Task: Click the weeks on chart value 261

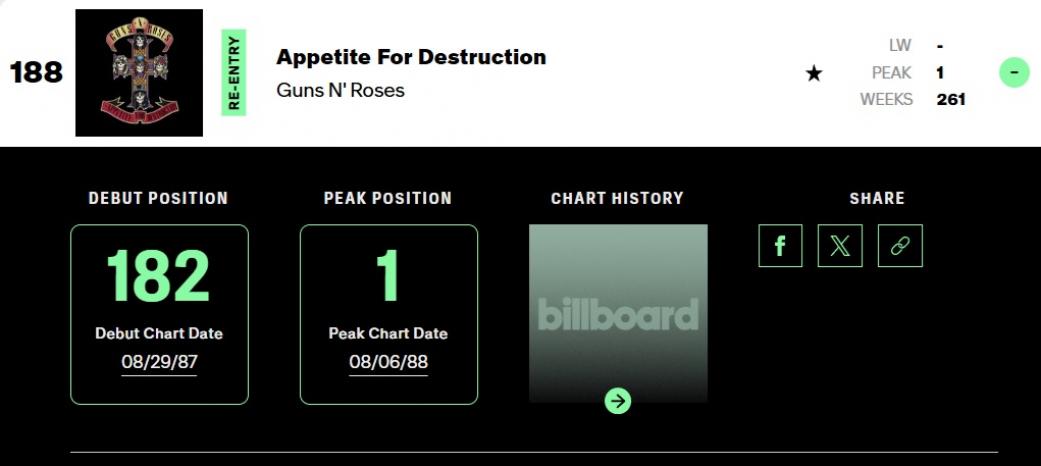Action: [951, 99]
